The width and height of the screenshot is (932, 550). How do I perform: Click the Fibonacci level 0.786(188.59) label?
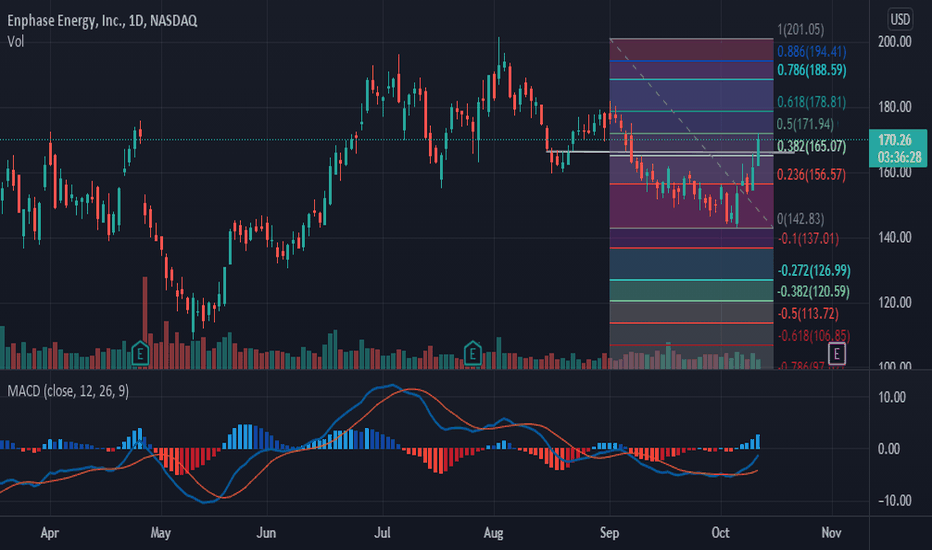point(811,70)
